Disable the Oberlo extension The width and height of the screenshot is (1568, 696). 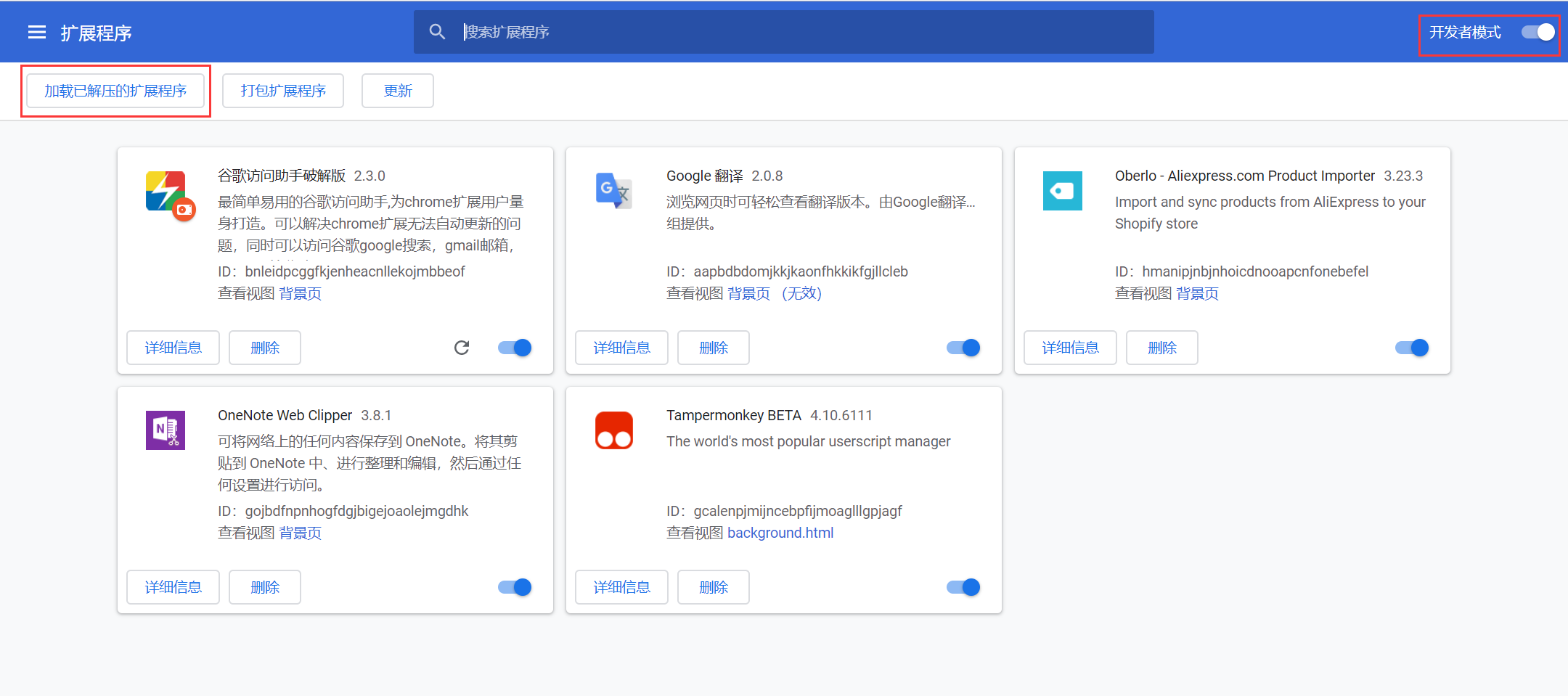coord(1412,348)
